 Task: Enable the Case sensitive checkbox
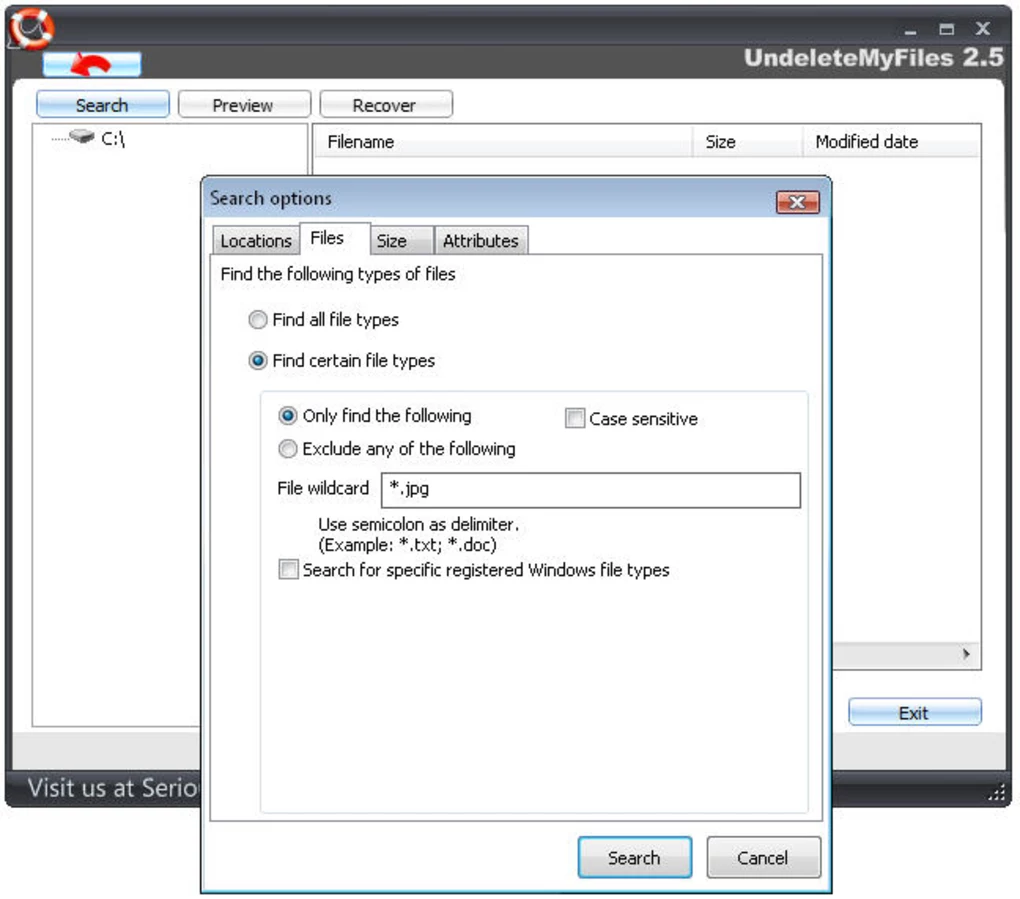tap(575, 418)
